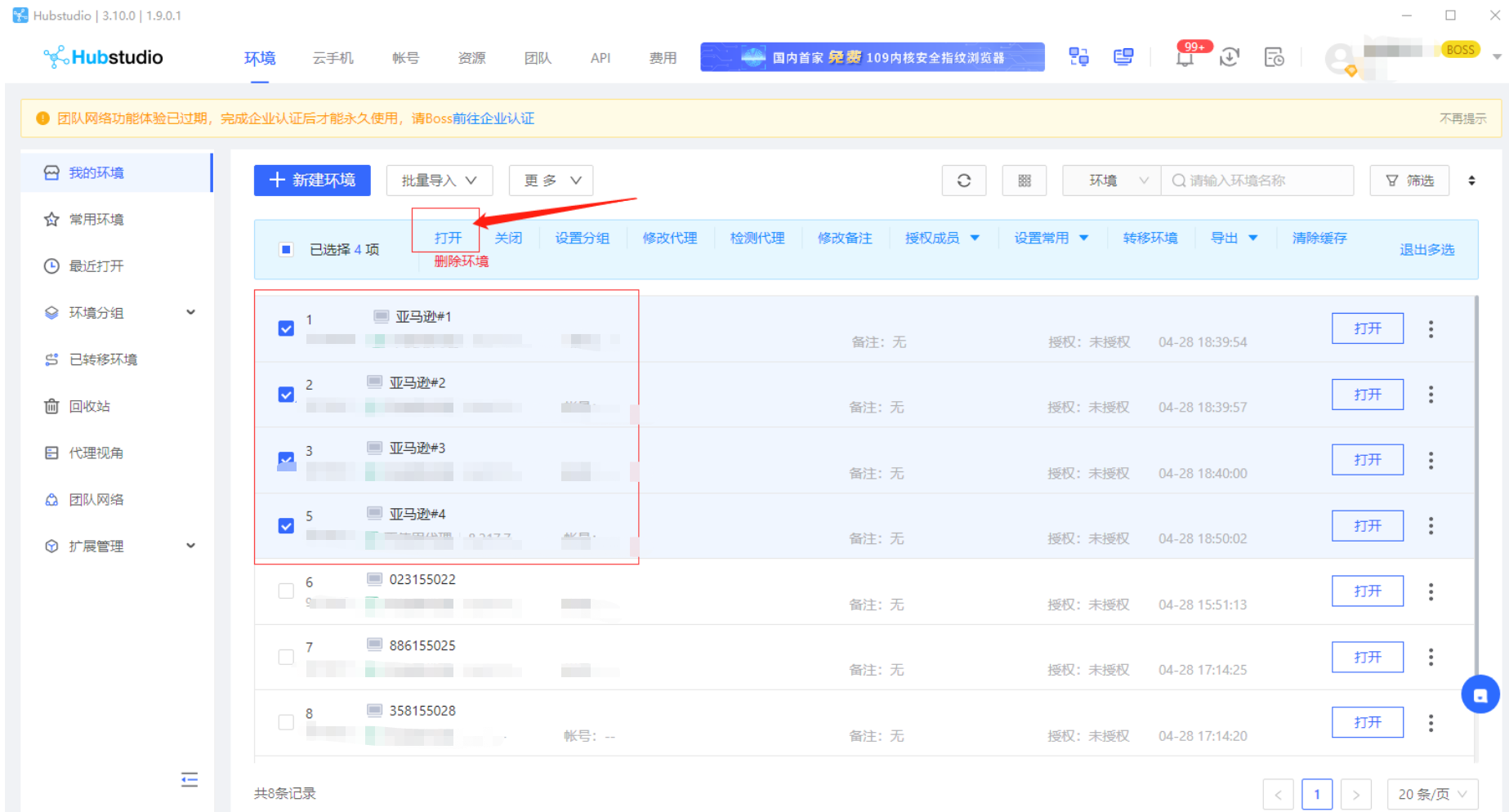
Task: Click the window arrangement icon in header
Action: coord(1078,57)
